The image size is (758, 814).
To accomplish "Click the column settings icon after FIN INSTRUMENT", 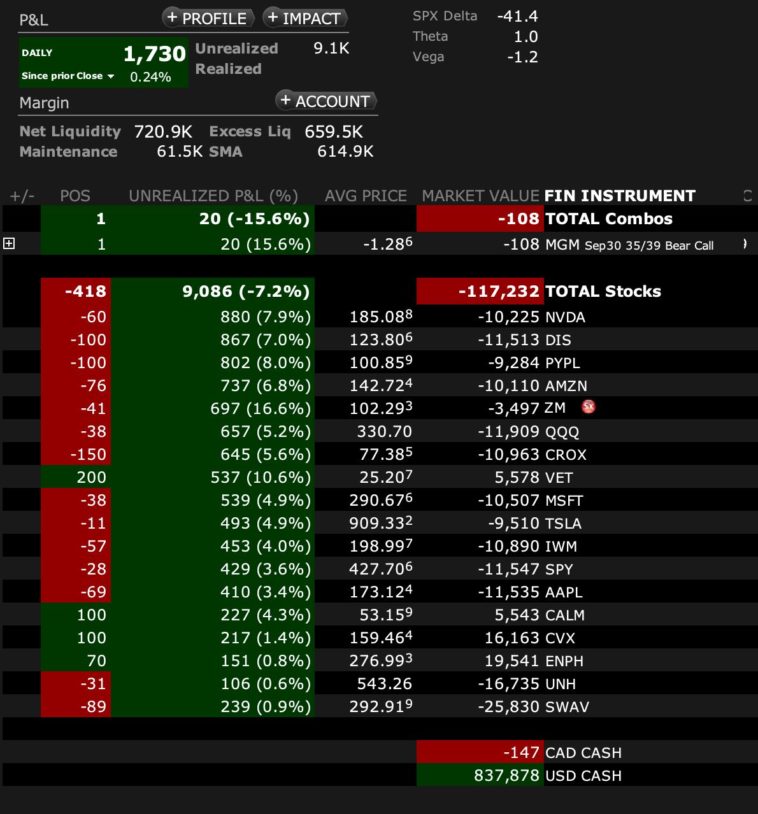I will coord(747,195).
